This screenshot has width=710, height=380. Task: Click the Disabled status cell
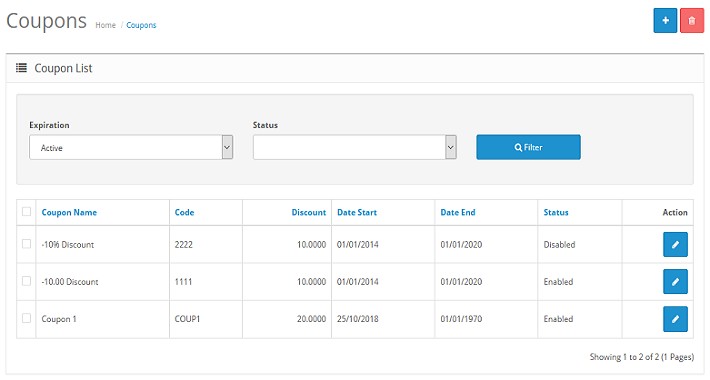pyautogui.click(x=559, y=245)
